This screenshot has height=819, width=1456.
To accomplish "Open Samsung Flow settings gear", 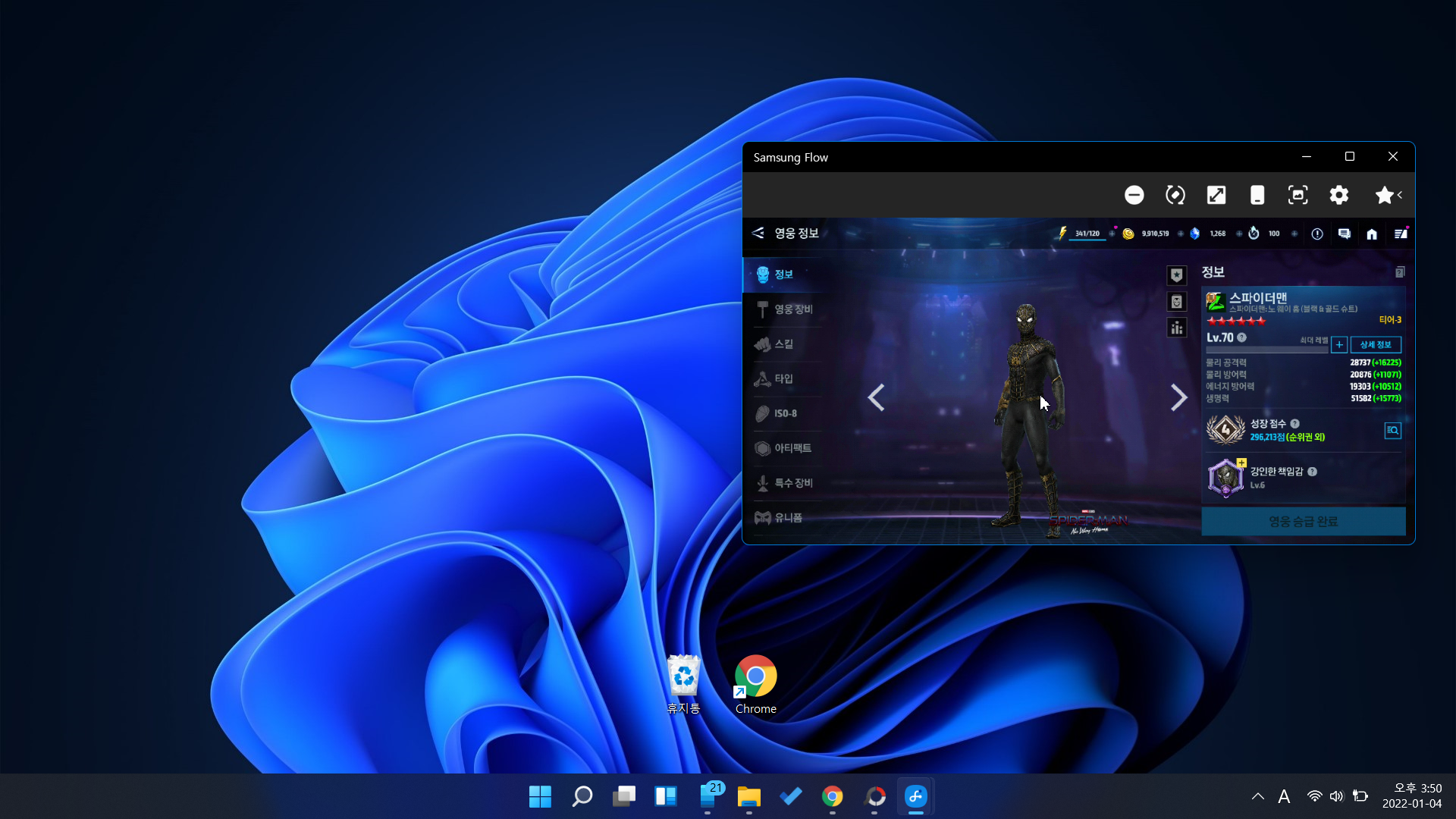I will click(x=1338, y=195).
